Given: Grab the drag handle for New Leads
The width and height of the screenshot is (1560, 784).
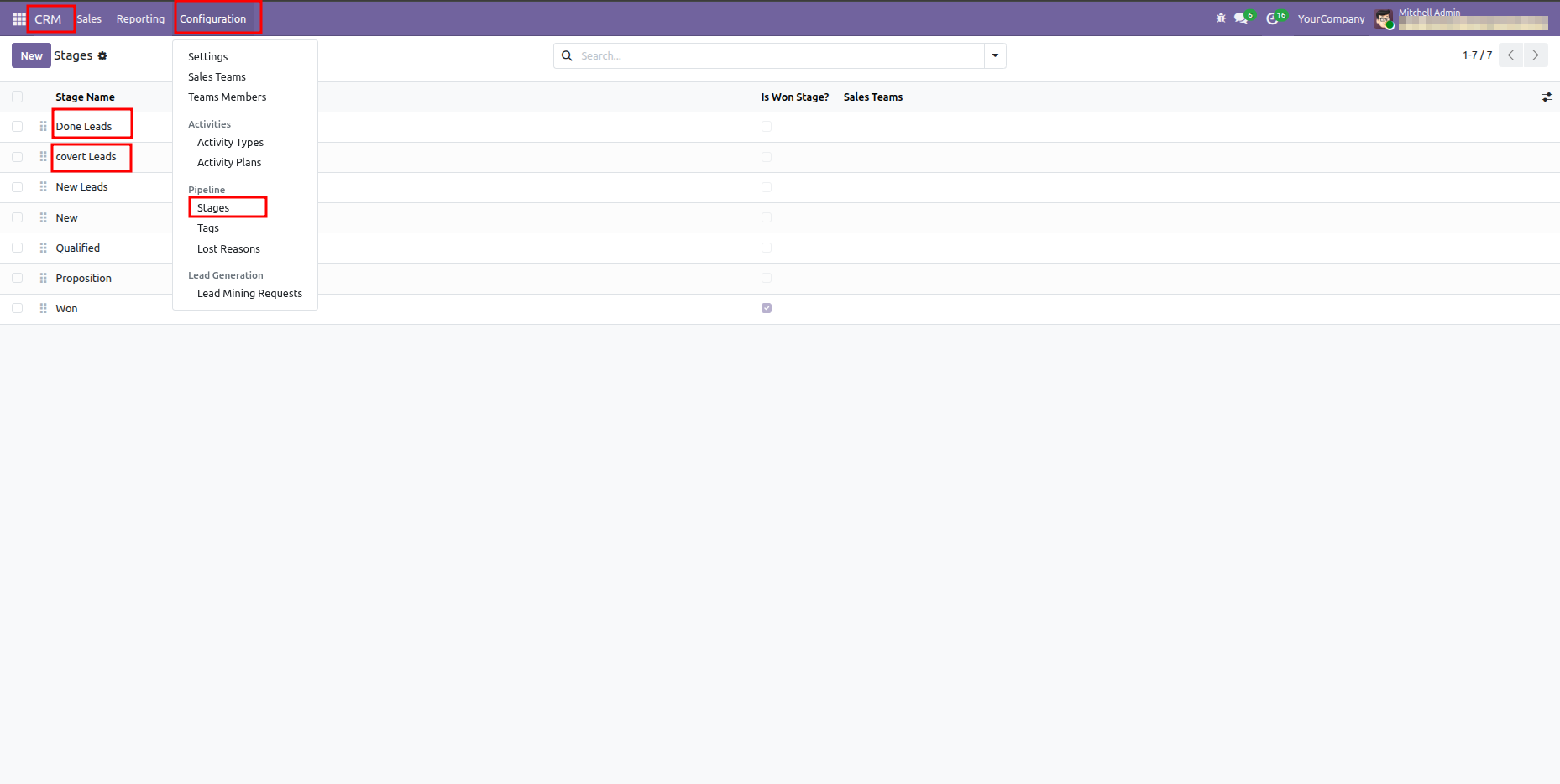Looking at the screenshot, I should pos(43,187).
